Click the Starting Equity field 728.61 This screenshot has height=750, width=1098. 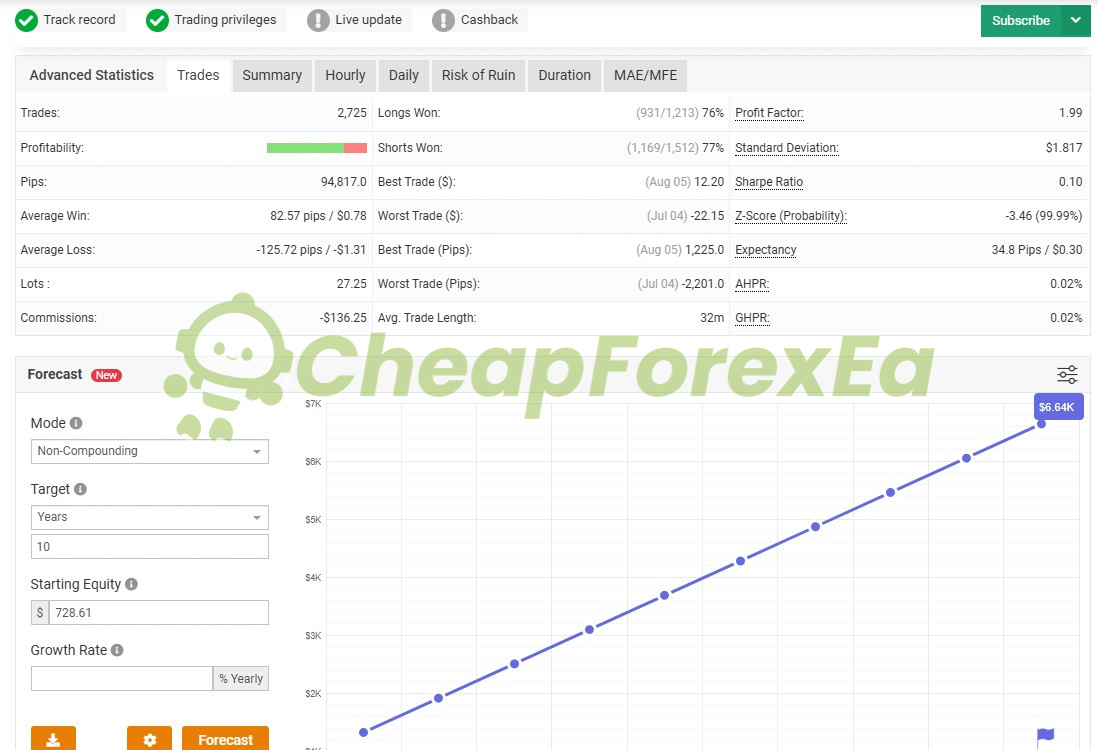[x=159, y=613]
